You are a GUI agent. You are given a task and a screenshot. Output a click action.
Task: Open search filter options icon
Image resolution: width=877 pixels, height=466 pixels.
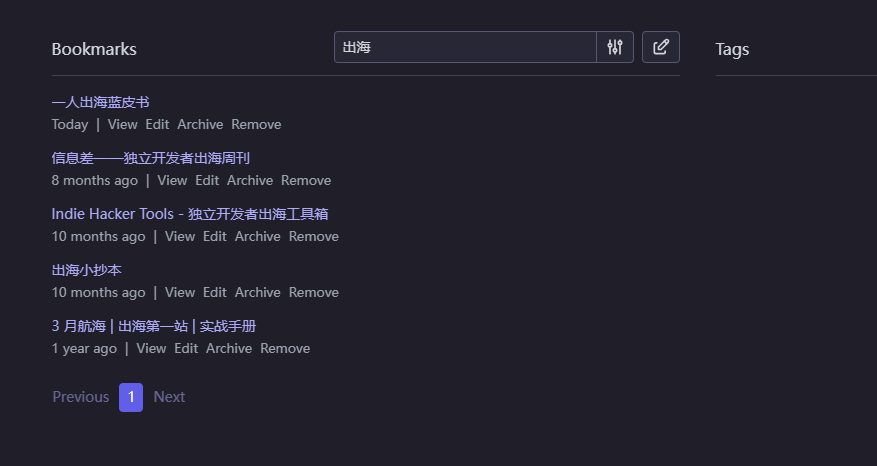[x=615, y=47]
